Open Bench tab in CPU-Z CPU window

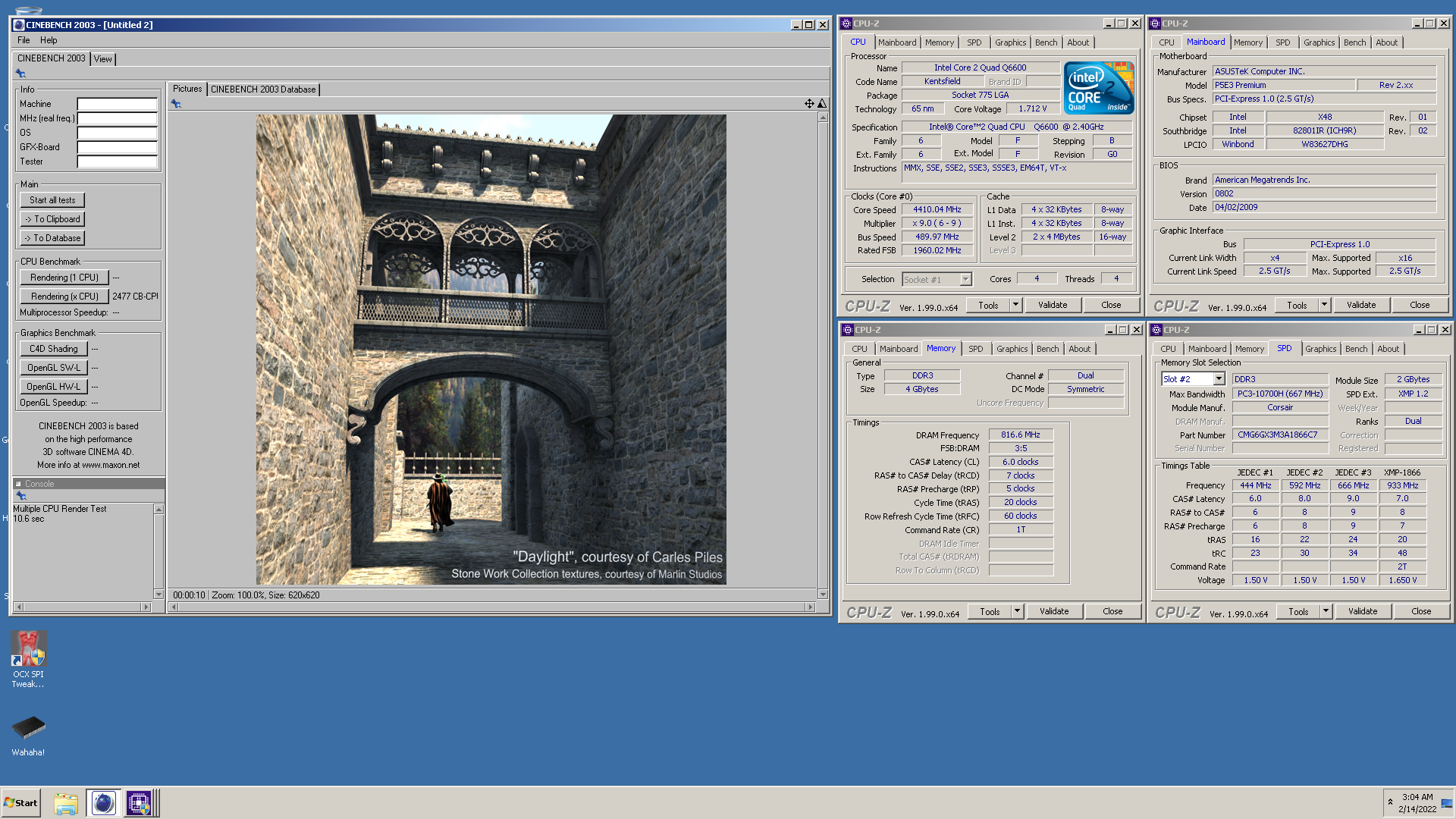pyautogui.click(x=1046, y=42)
